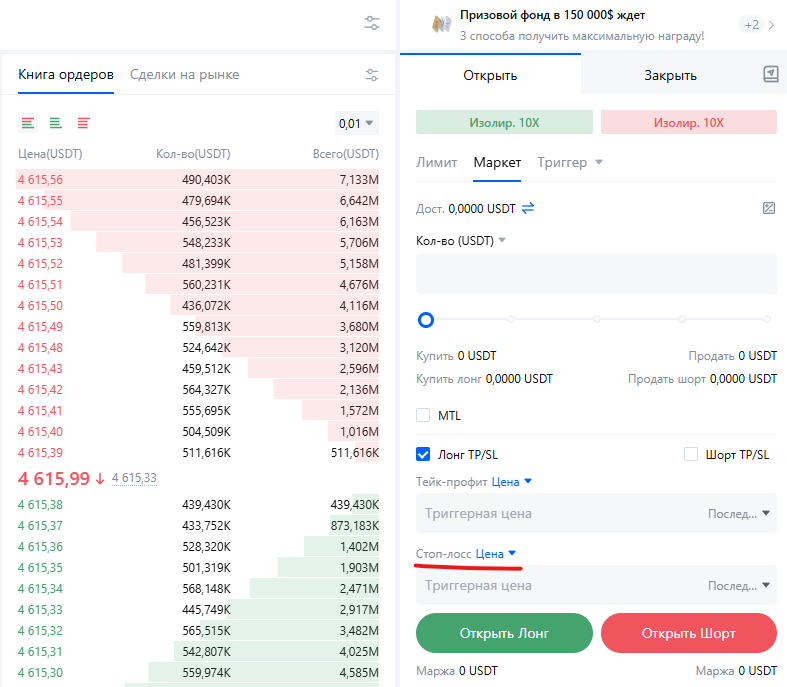Select bid price 4 615,38 row
The height and width of the screenshot is (687, 787).
point(198,504)
